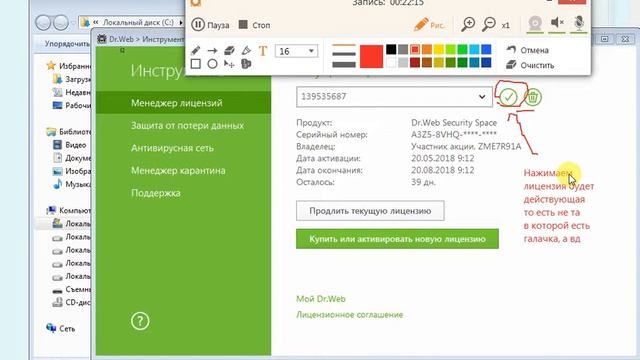Screen dimensions: 640x360
Task: Zoom out with the minus magnifier
Action: pos(489,24)
